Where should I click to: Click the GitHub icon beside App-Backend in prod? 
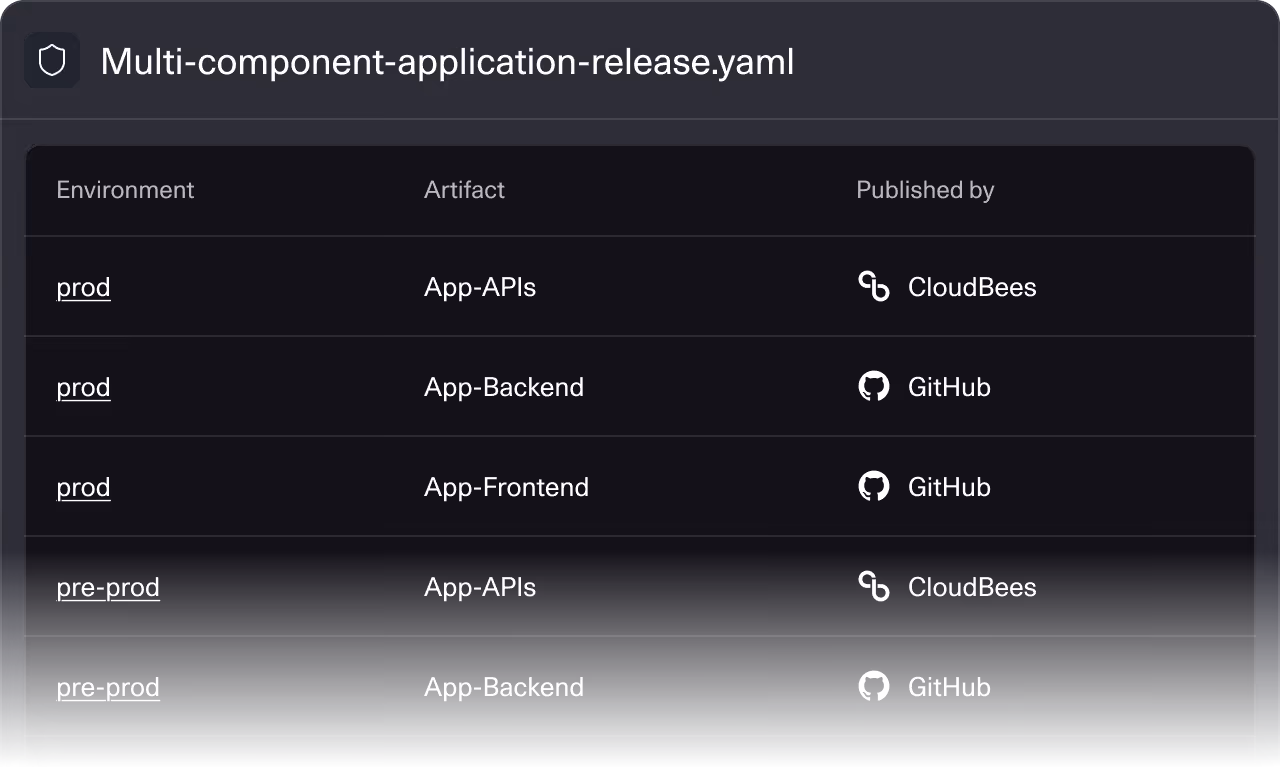click(874, 387)
